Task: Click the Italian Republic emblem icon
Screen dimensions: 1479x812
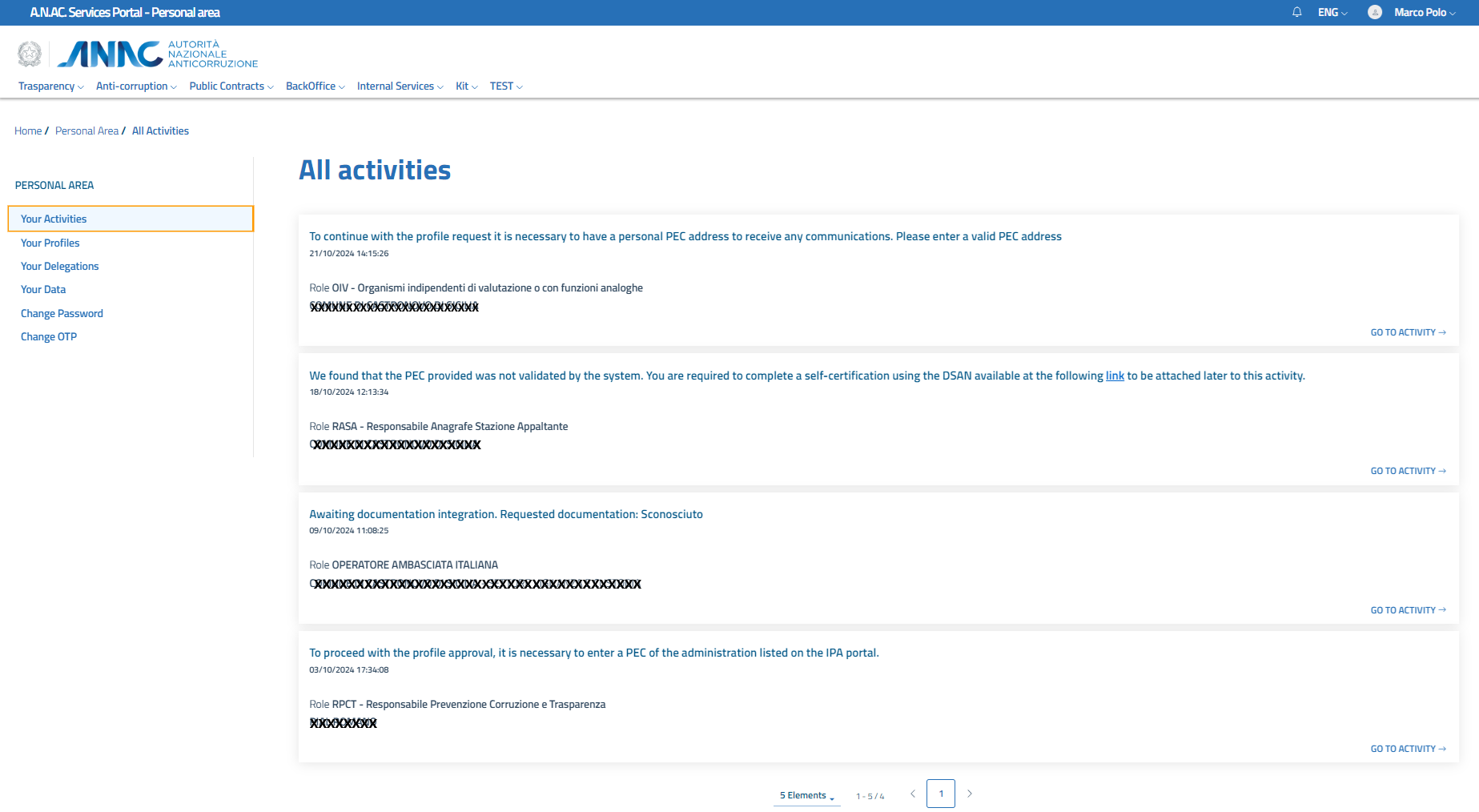Action: [x=30, y=54]
